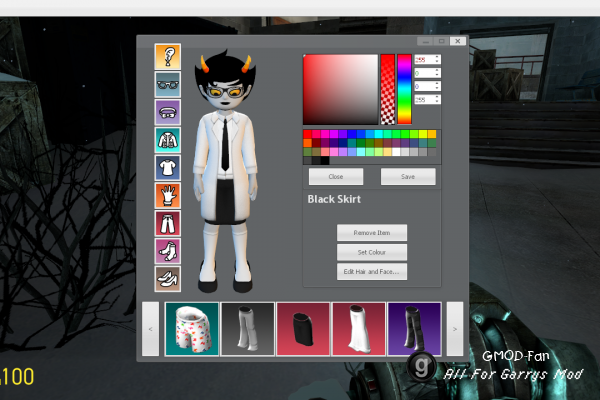Click the Black Skirt item title
600x400 pixels.
(334, 199)
